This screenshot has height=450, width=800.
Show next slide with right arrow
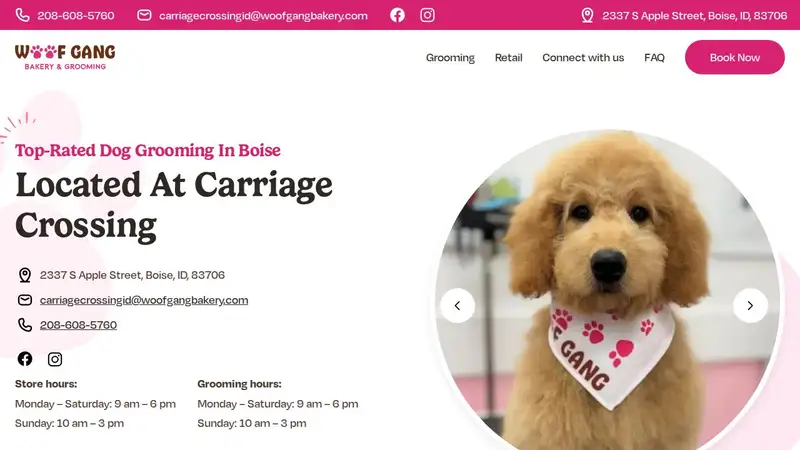click(x=750, y=306)
